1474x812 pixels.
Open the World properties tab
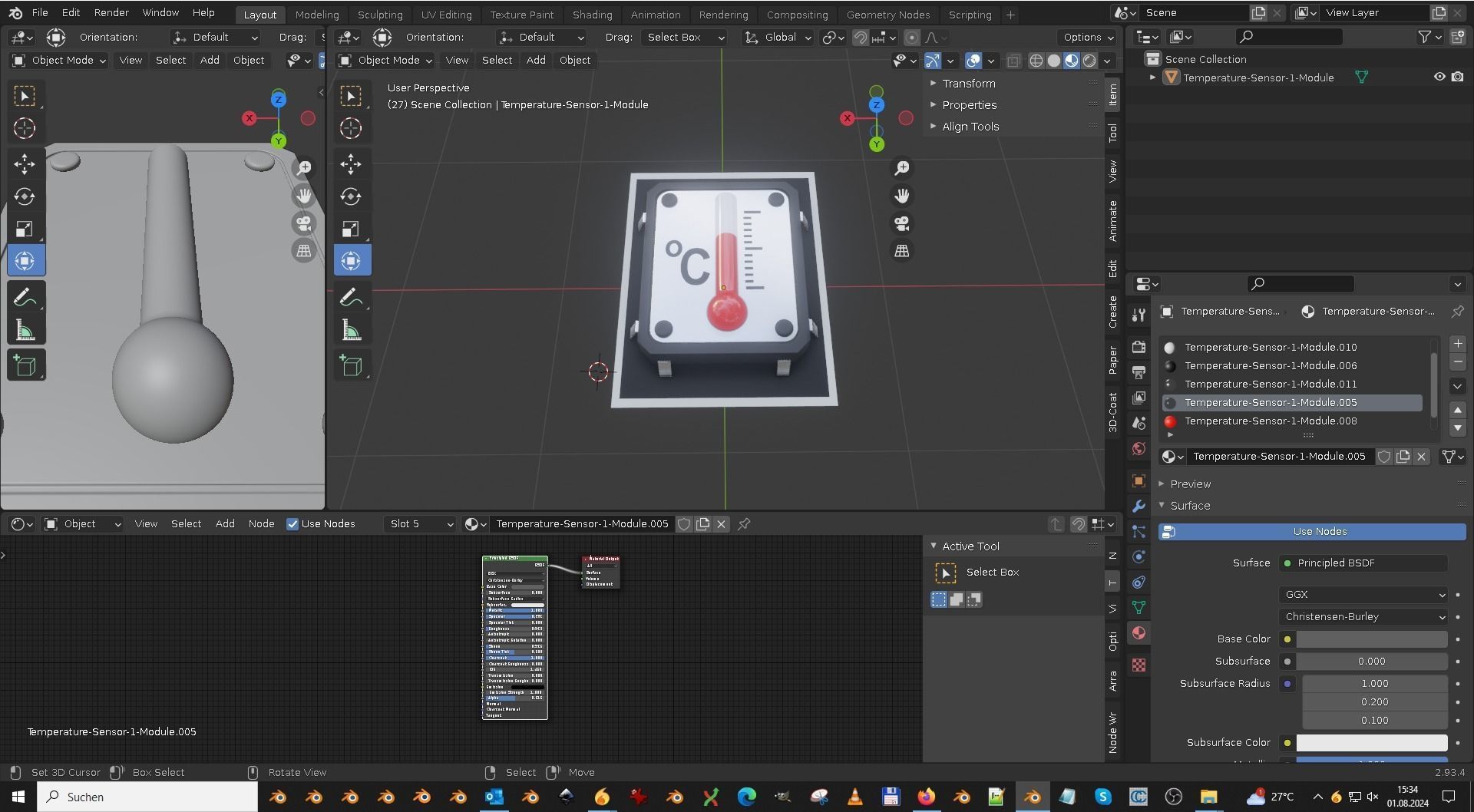point(1139,448)
